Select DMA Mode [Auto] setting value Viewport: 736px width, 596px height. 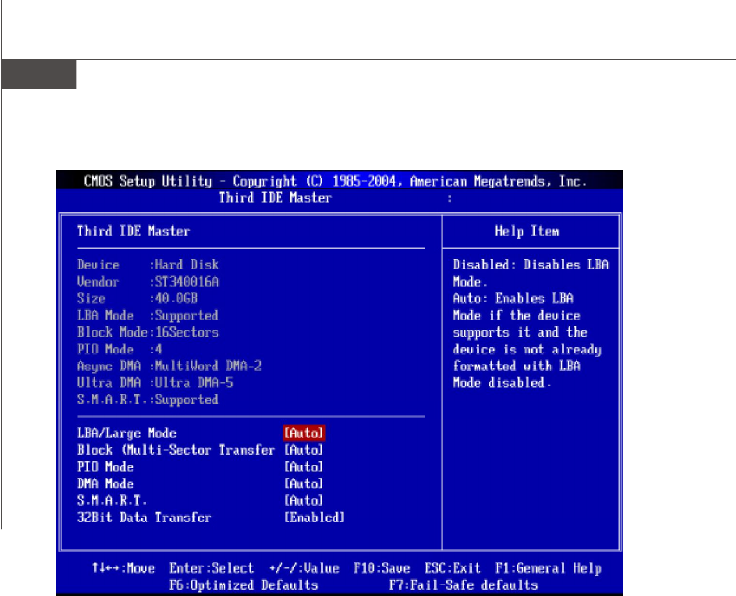pyautogui.click(x=304, y=483)
